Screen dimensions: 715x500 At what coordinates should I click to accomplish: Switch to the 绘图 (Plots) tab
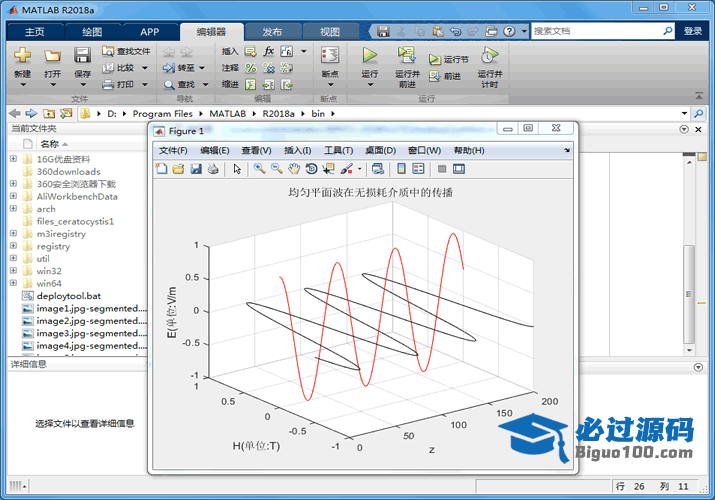(92, 32)
